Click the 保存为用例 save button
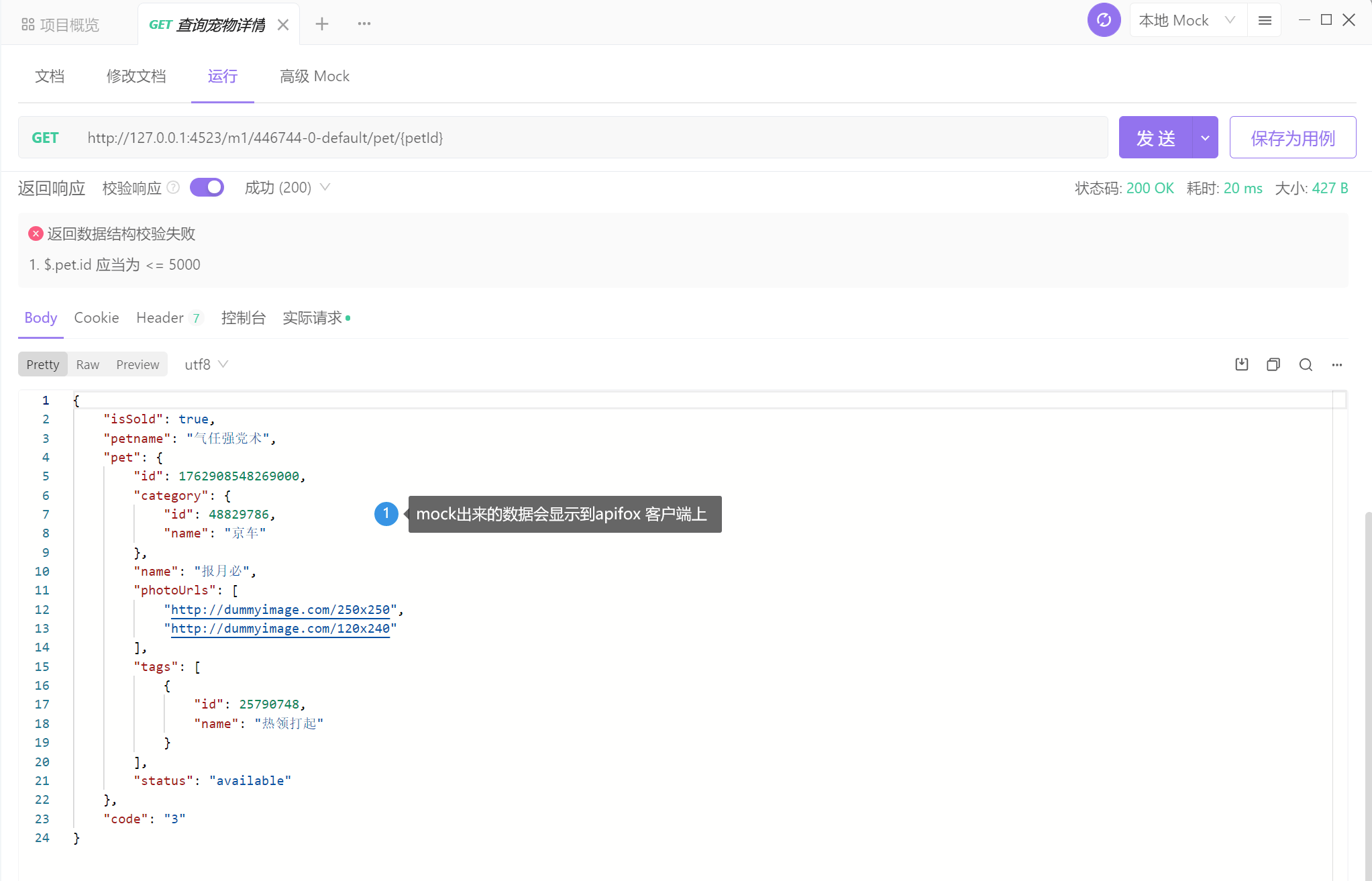This screenshot has height=881, width=1372. [x=1291, y=137]
